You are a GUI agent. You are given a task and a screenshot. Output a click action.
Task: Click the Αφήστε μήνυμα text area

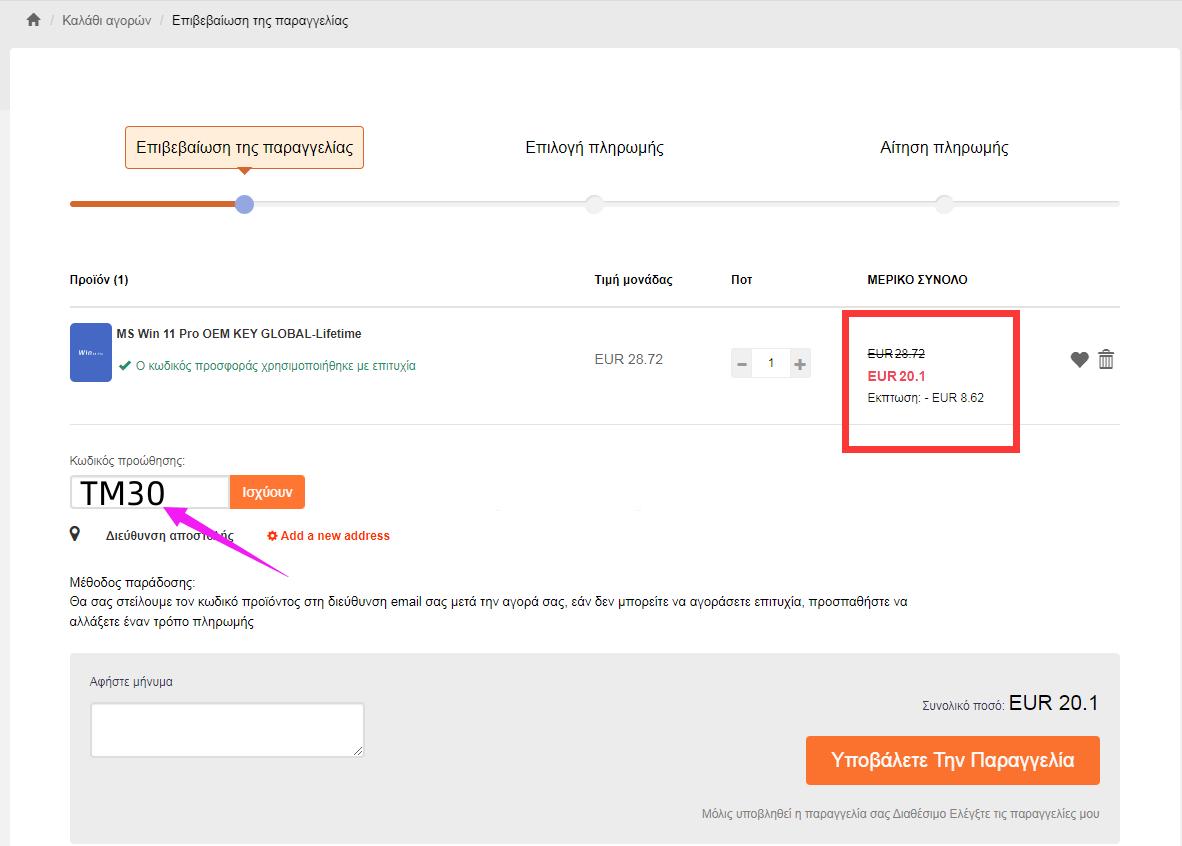click(227, 729)
